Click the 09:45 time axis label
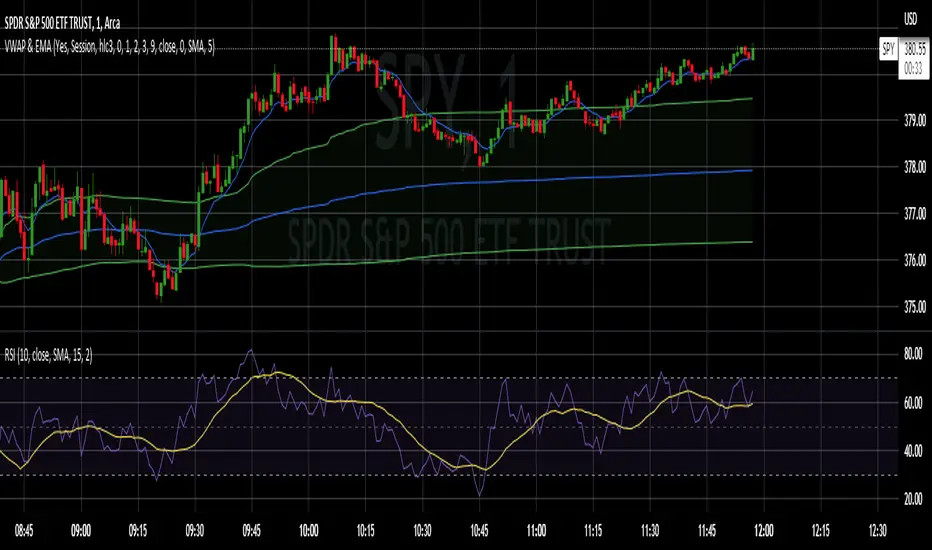This screenshot has height=550, width=932. tap(251, 530)
